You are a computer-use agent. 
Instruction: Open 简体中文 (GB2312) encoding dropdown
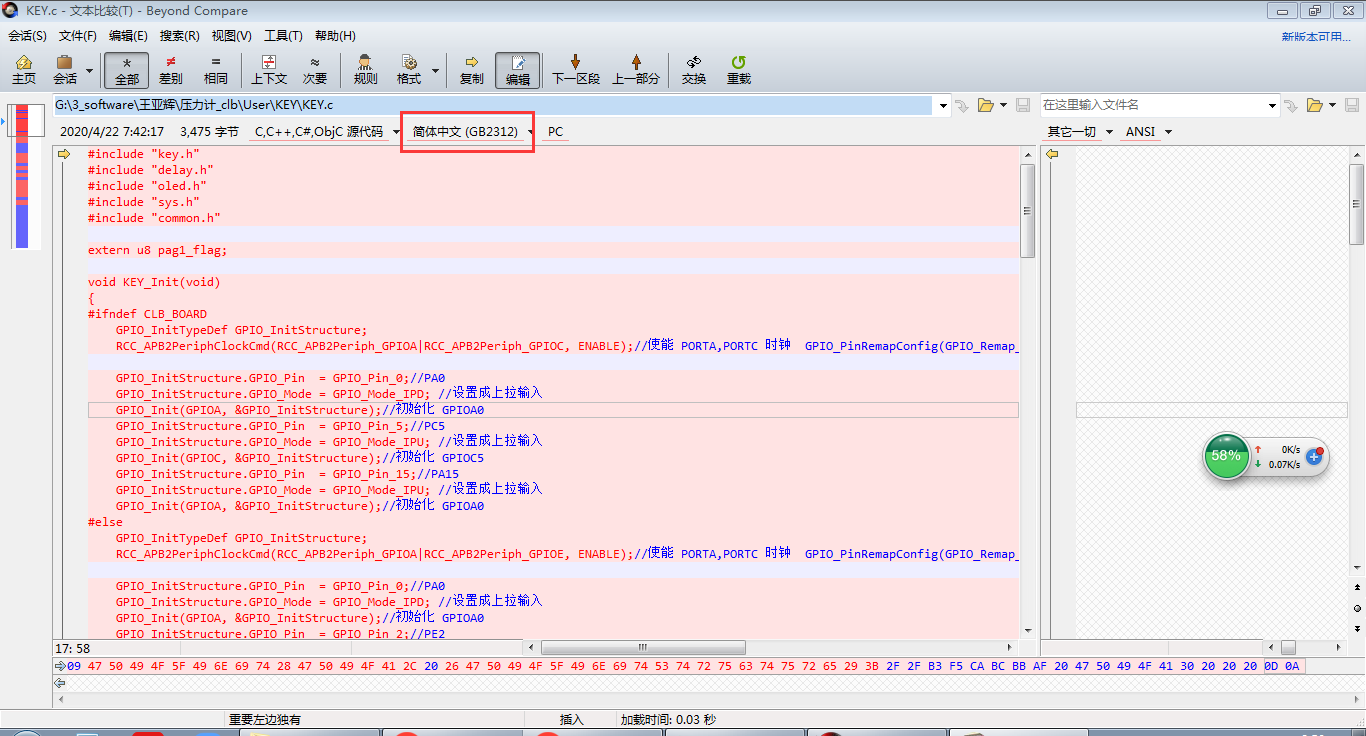pyautogui.click(x=531, y=132)
